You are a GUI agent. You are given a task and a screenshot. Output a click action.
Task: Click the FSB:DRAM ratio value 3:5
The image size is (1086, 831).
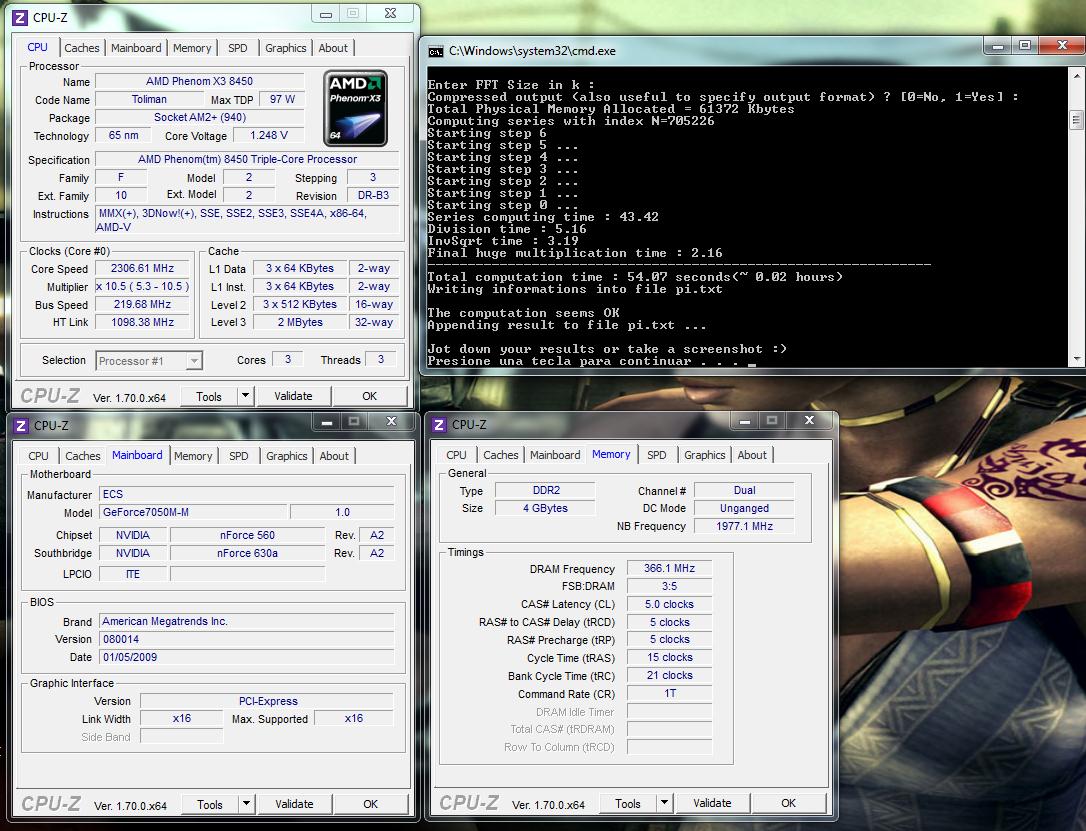click(x=669, y=586)
